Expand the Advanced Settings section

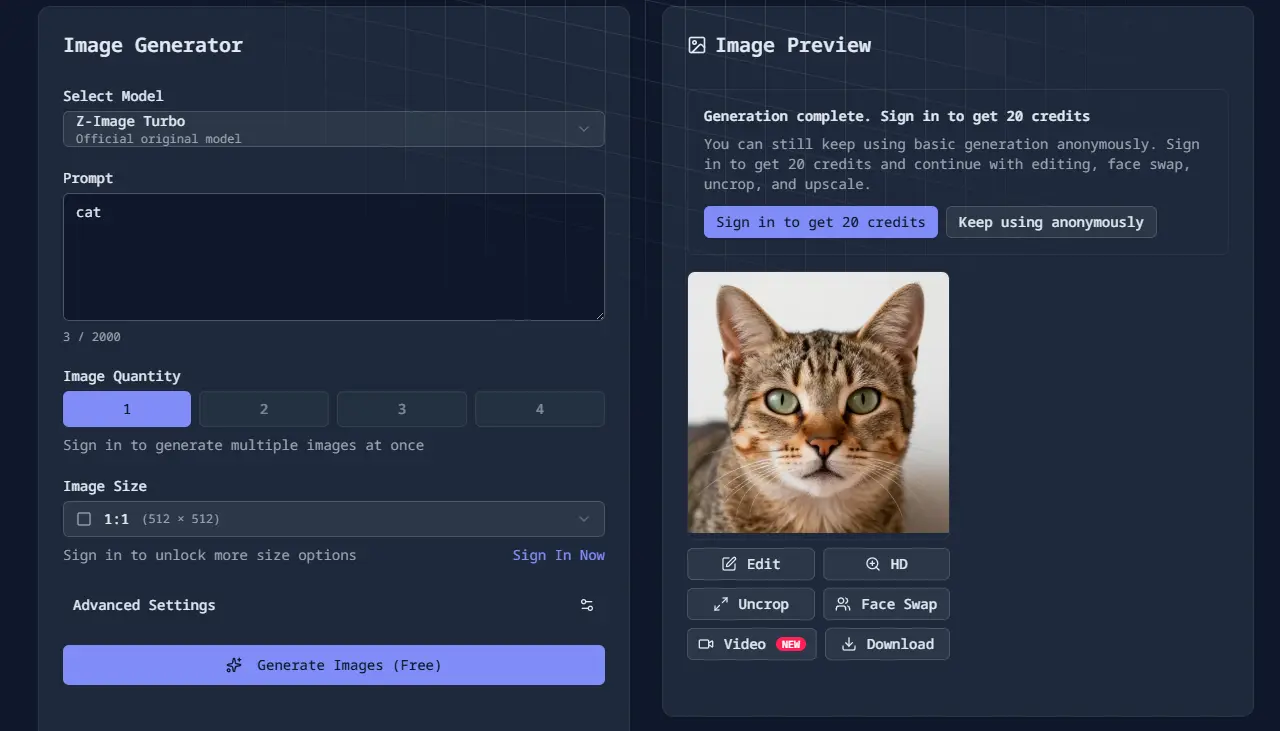pos(334,605)
